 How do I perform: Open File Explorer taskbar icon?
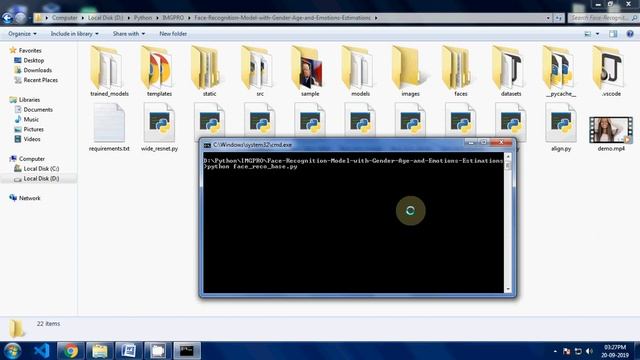pyautogui.click(x=100, y=351)
